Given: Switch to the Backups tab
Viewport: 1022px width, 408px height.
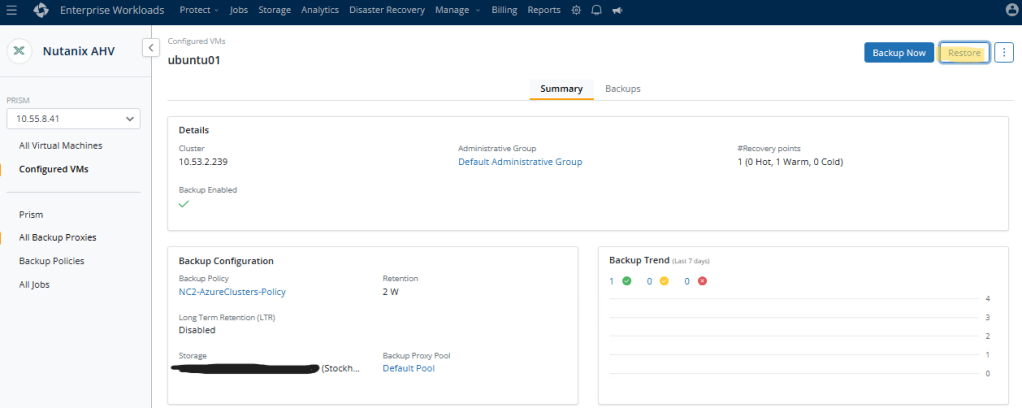Looking at the screenshot, I should click(x=622, y=89).
